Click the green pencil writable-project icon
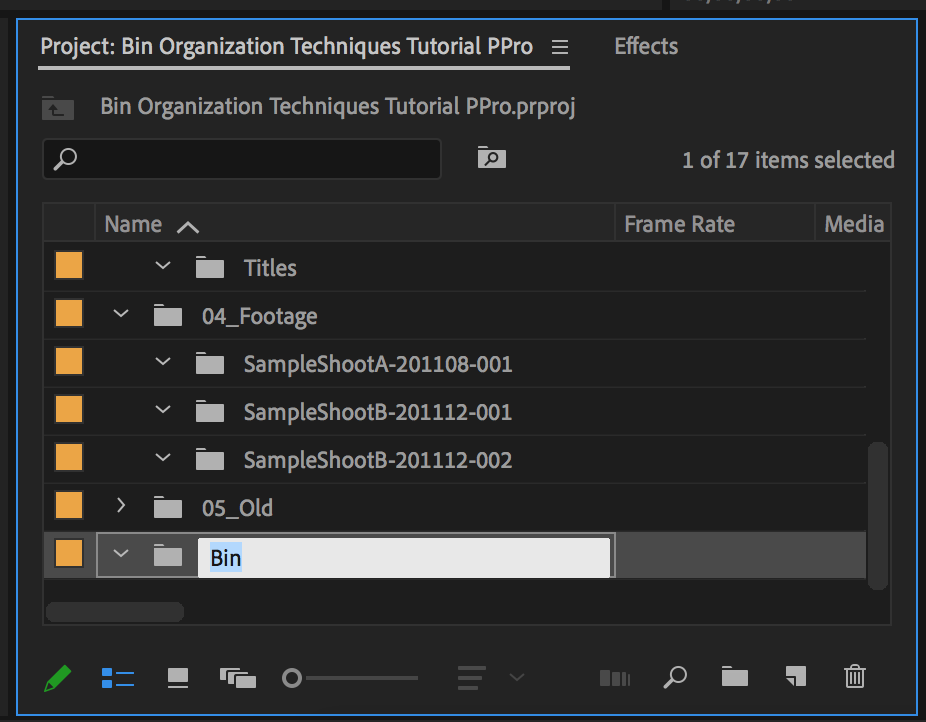926x722 pixels. click(x=58, y=678)
